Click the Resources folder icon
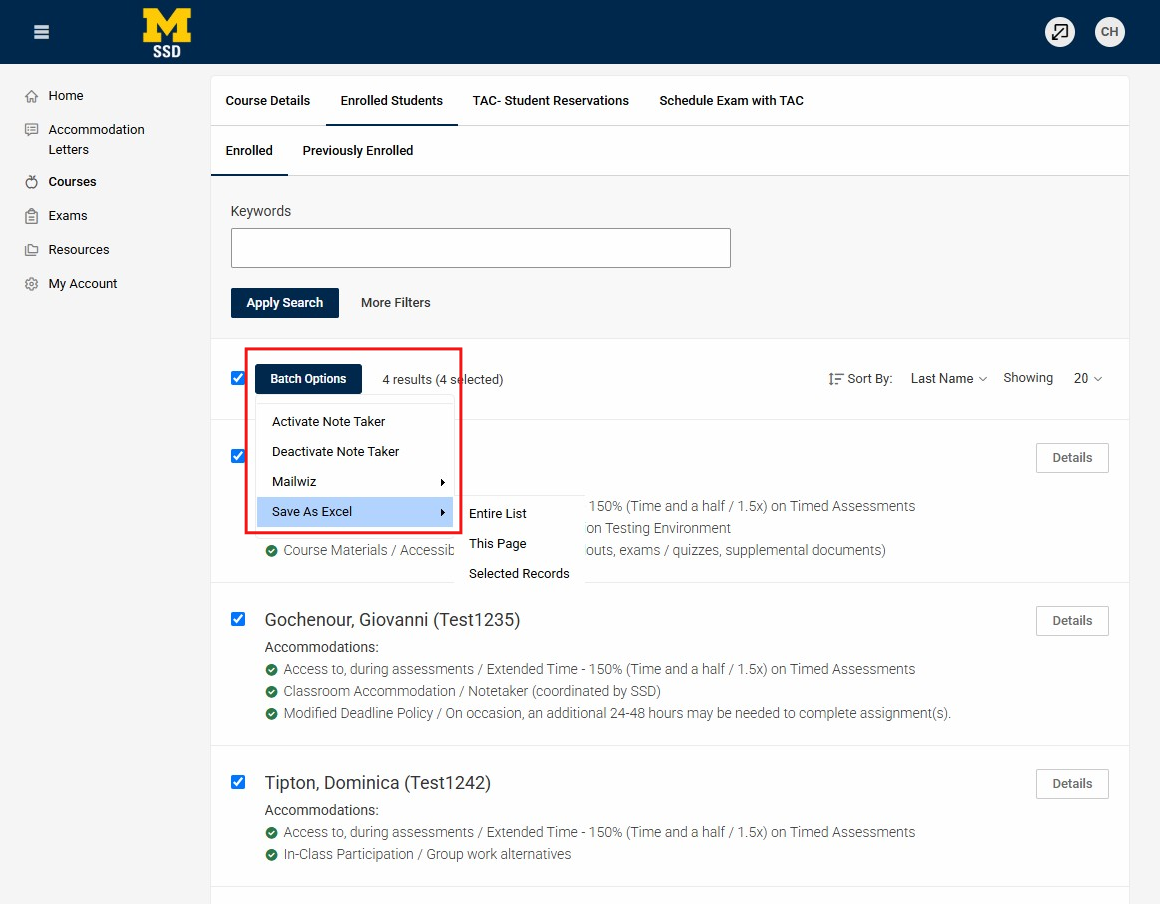1160x904 pixels. tap(31, 250)
